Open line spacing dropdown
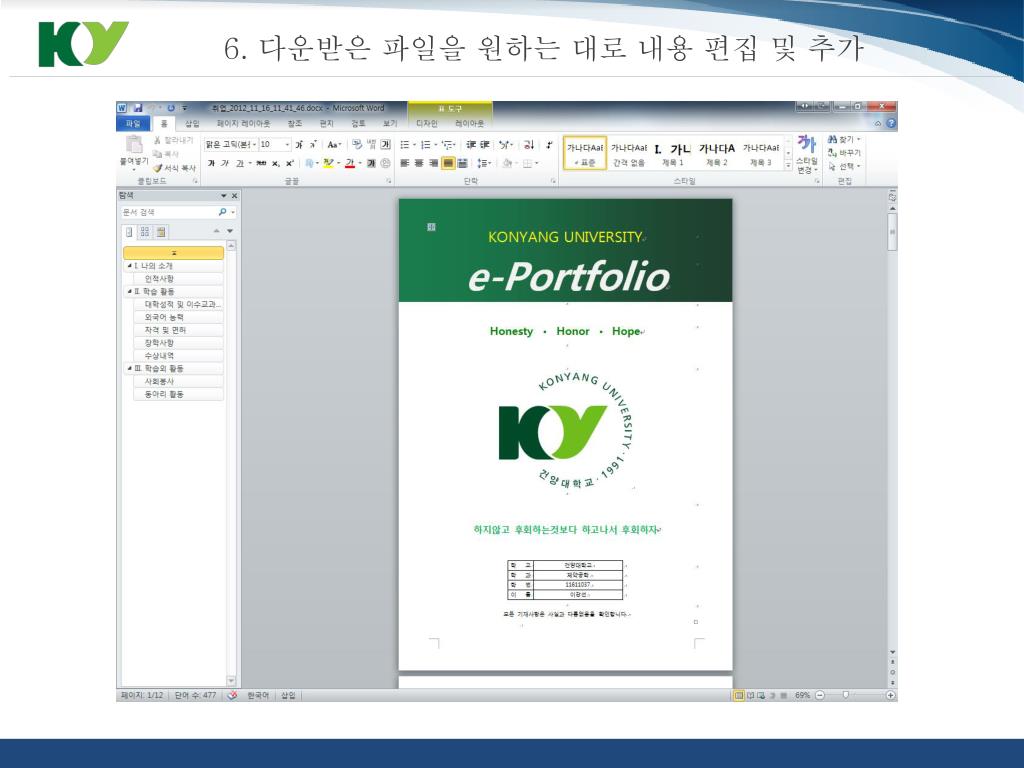Screen dimensions: 1024x768 (484, 163)
